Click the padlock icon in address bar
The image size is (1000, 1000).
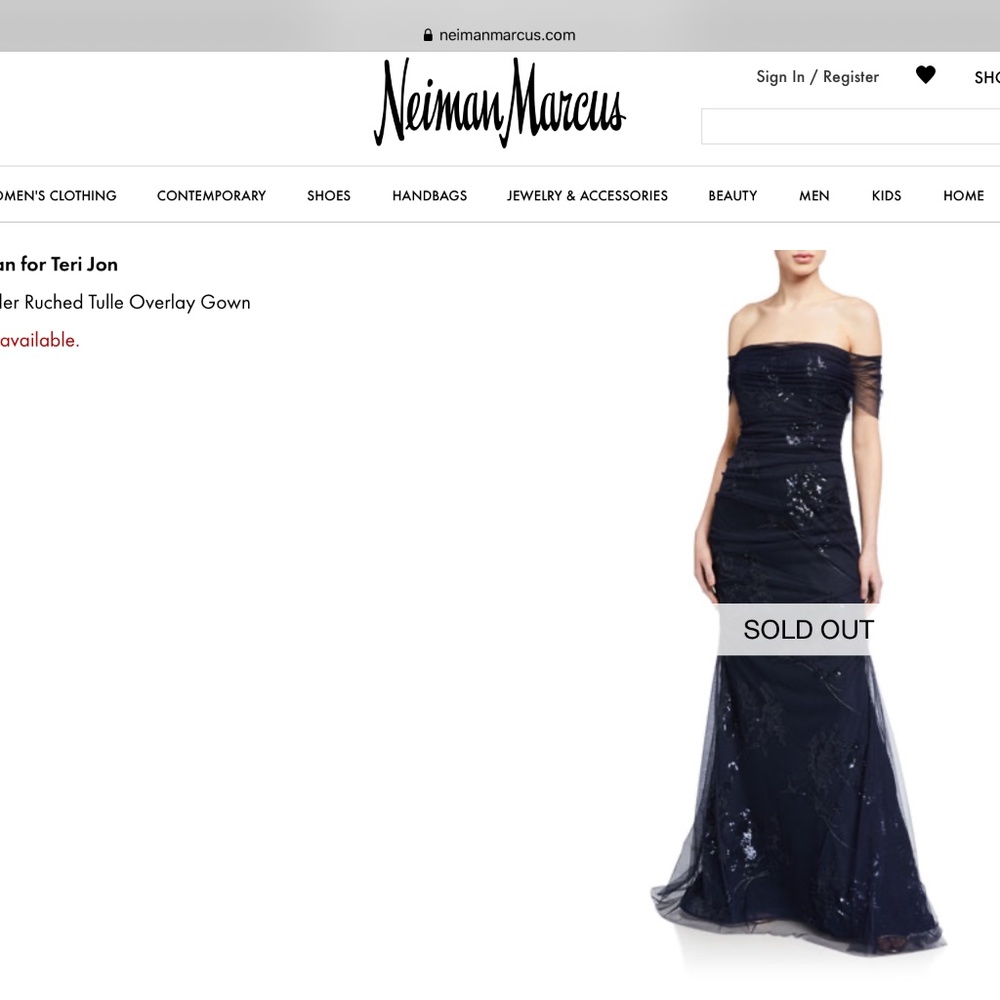click(428, 35)
